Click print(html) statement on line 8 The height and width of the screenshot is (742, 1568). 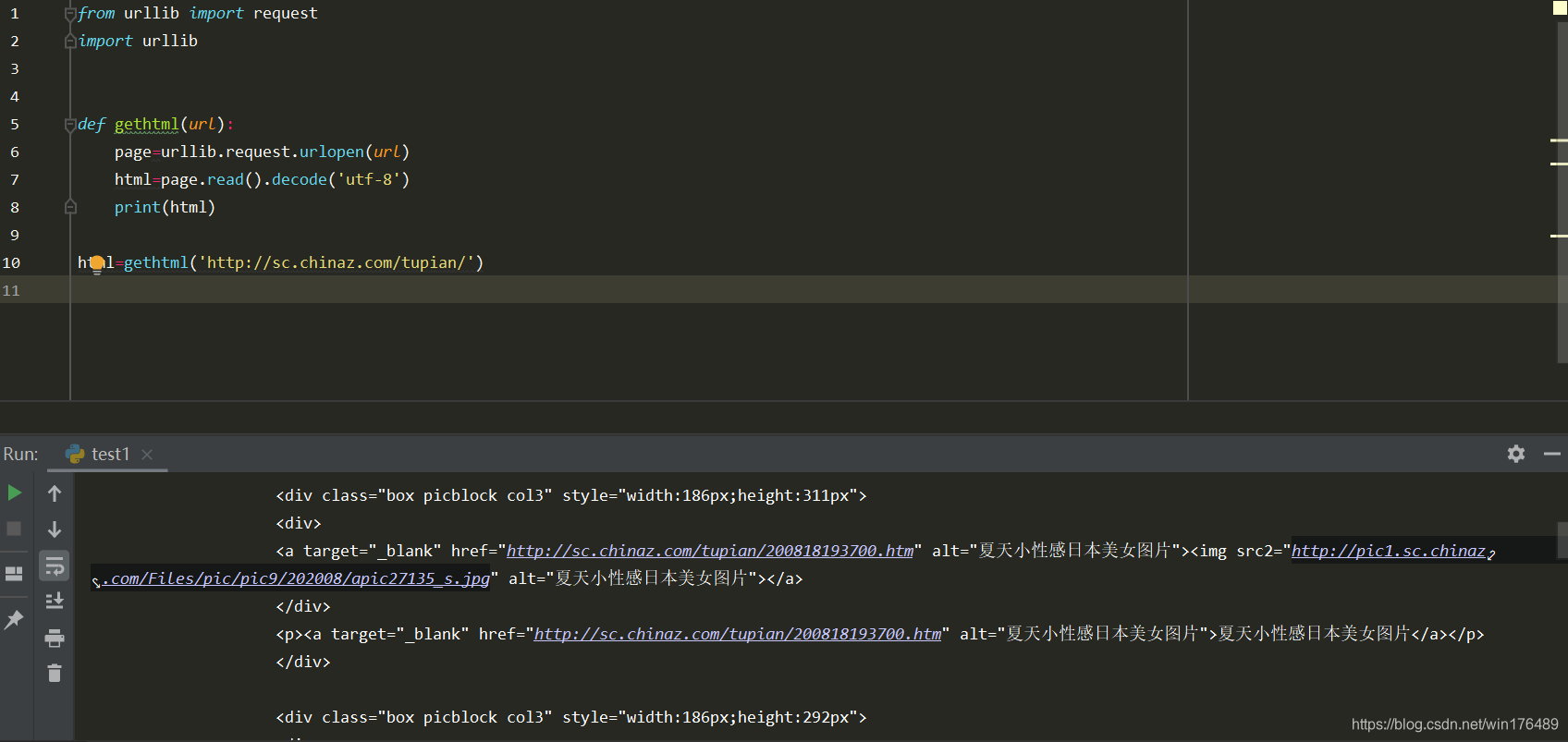(165, 207)
